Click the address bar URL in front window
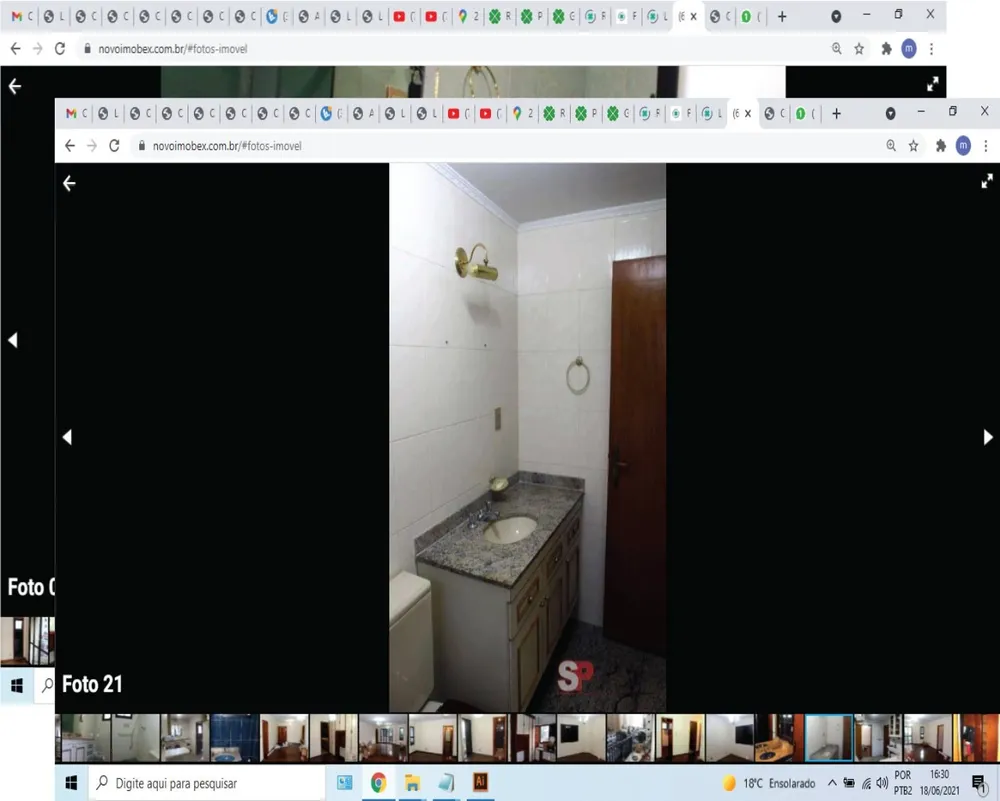 227,146
